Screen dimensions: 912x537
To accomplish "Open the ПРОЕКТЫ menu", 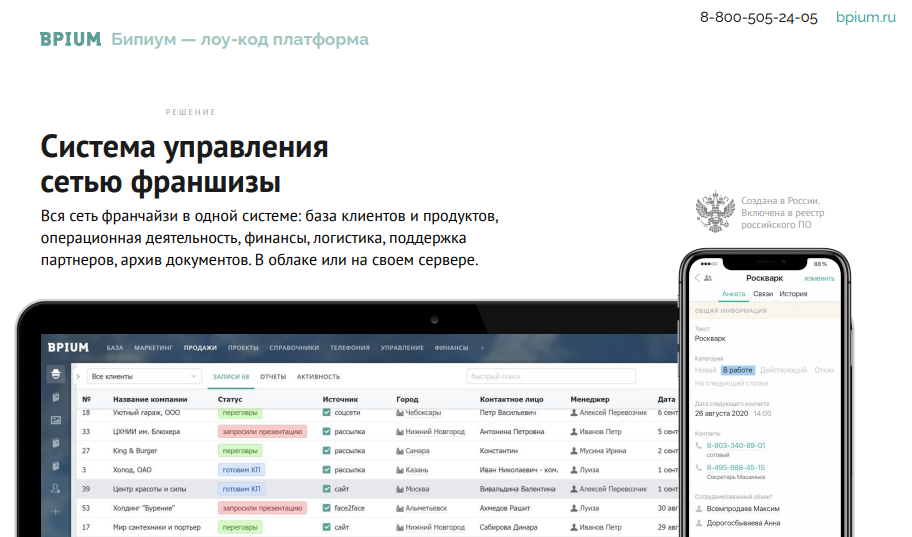I will [x=243, y=348].
